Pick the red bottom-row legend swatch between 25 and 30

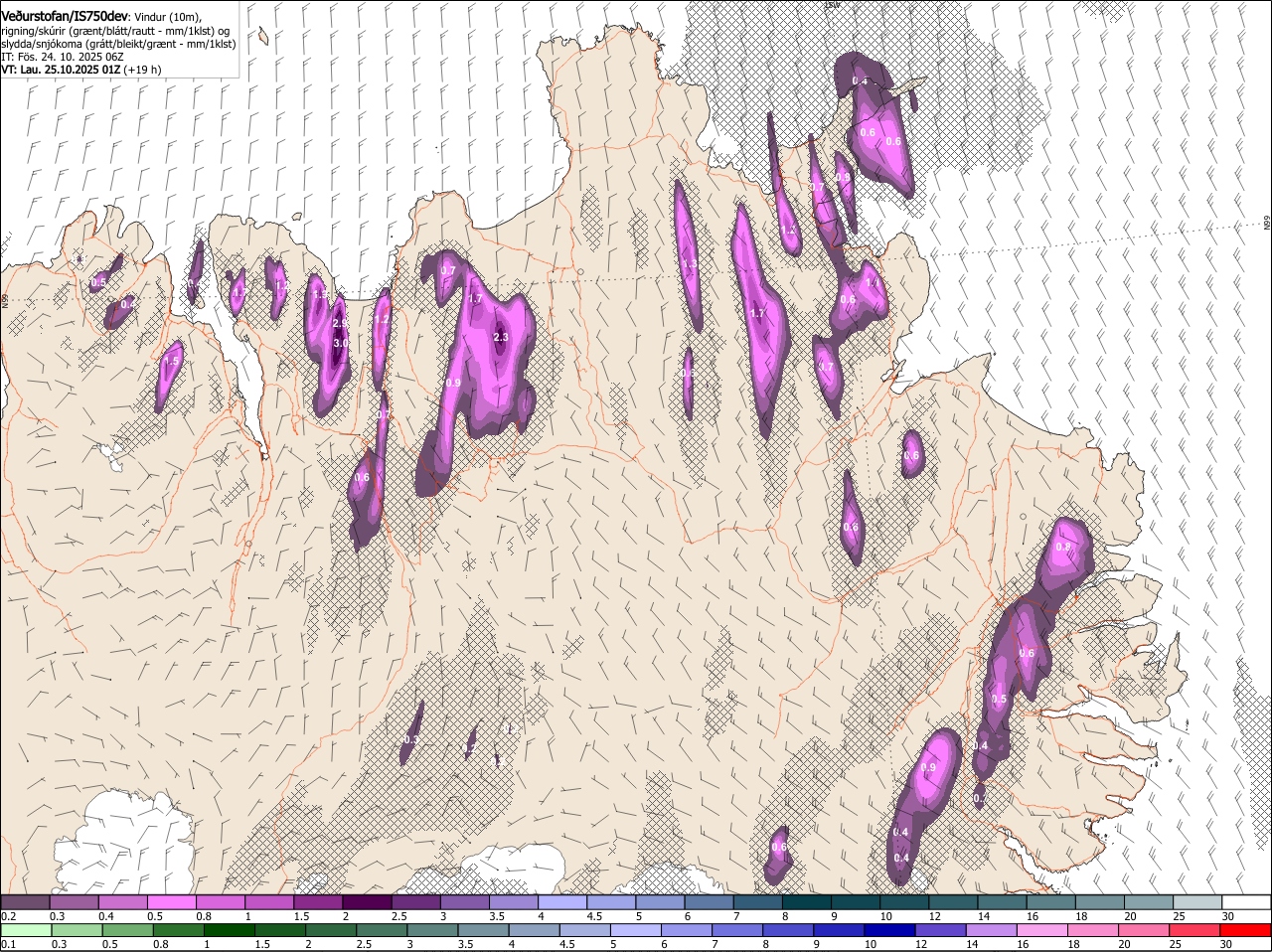[x=1196, y=931]
